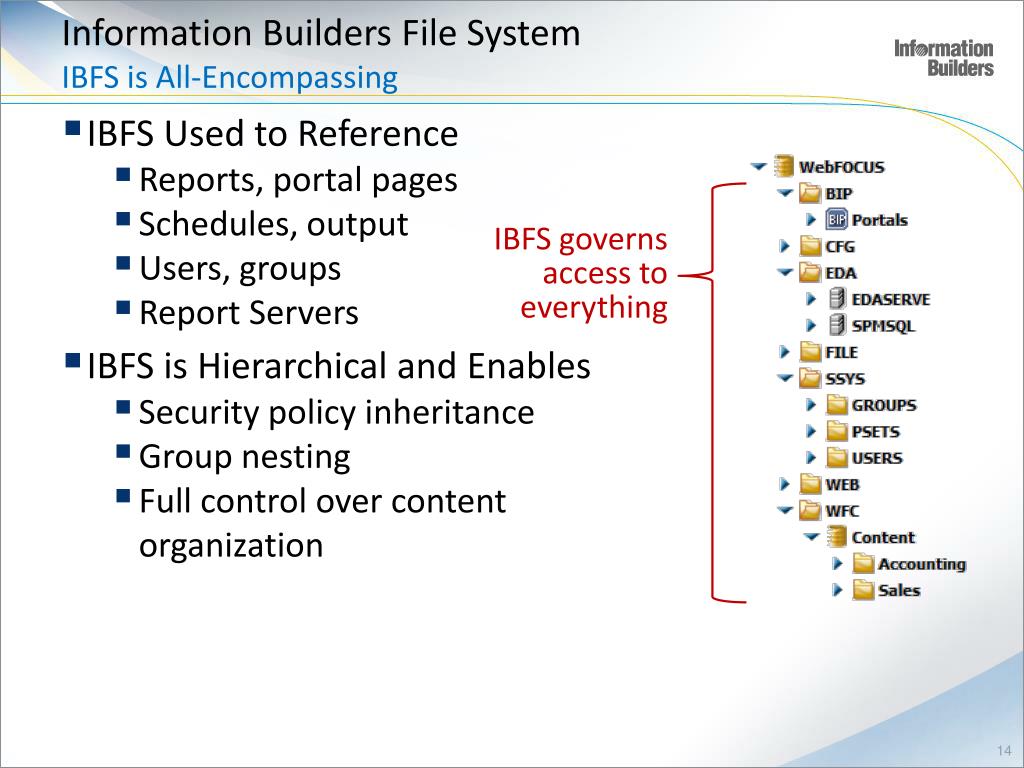Expand the GROUPS node arrow

click(x=812, y=405)
